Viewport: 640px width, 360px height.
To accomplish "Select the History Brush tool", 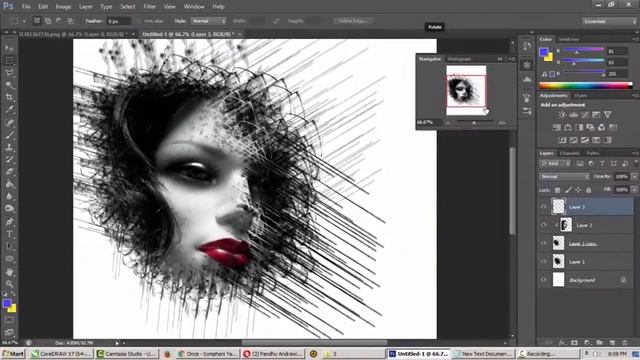I will pos(9,160).
